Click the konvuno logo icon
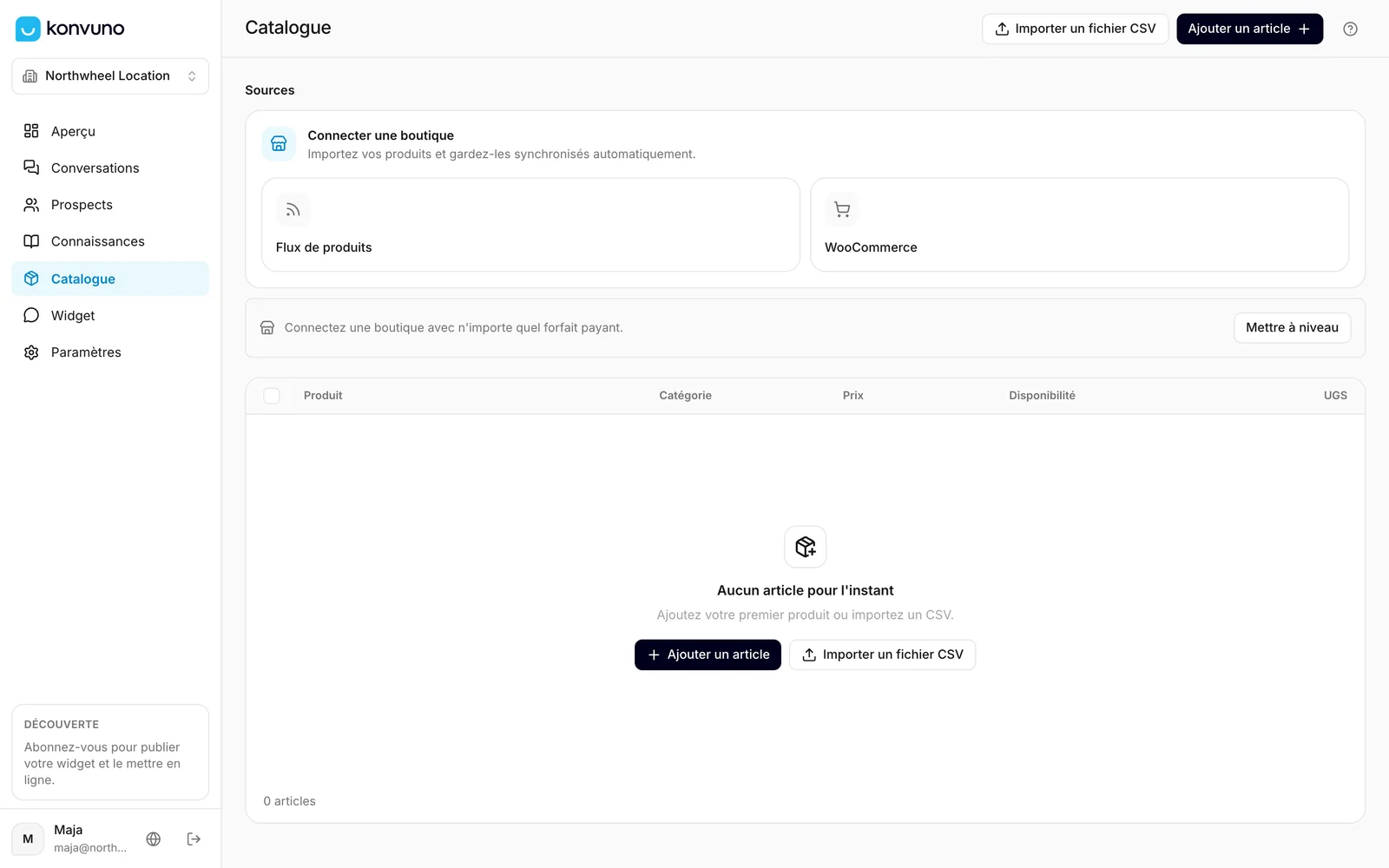This screenshot has width=1389, height=868. pos(28,29)
